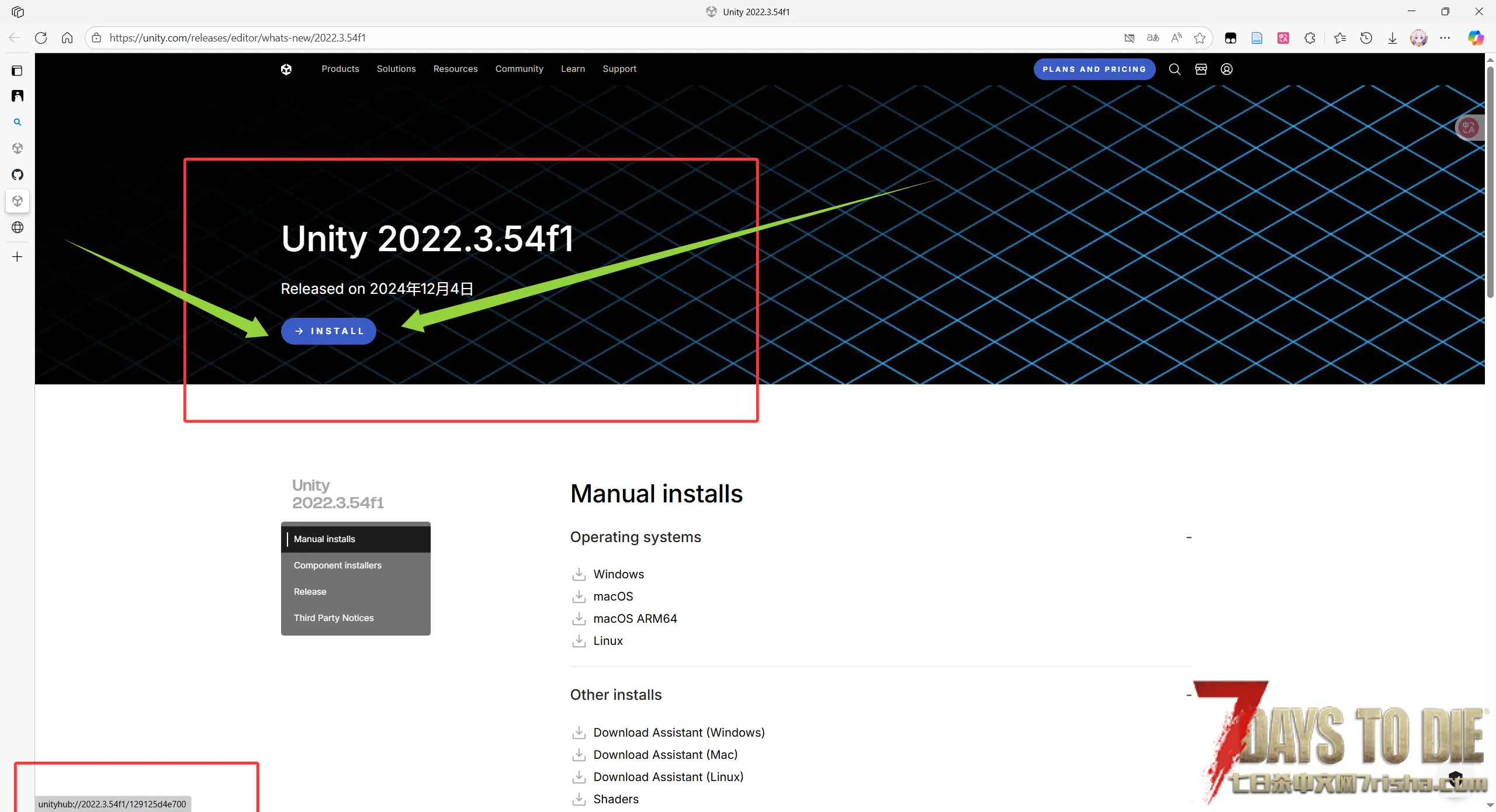This screenshot has height=812, width=1496.
Task: Click the blue Install button
Action: pos(328,331)
